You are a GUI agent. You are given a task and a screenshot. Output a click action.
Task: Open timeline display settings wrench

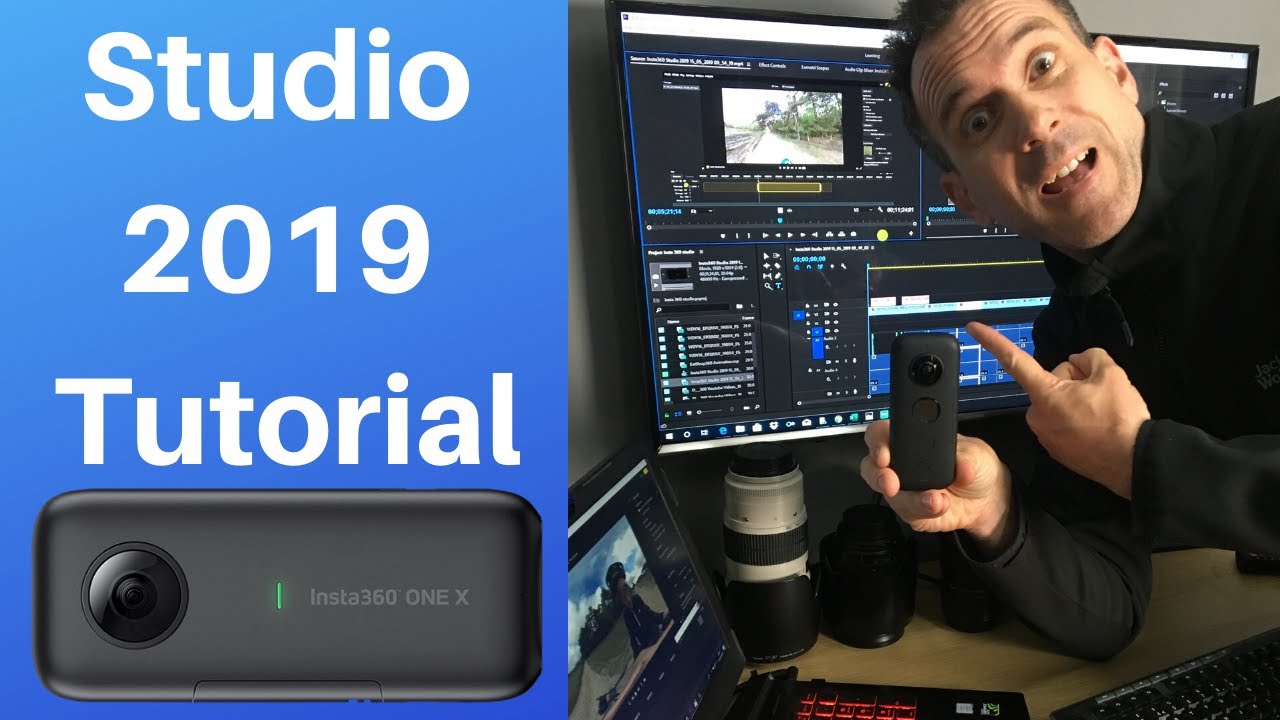point(843,266)
